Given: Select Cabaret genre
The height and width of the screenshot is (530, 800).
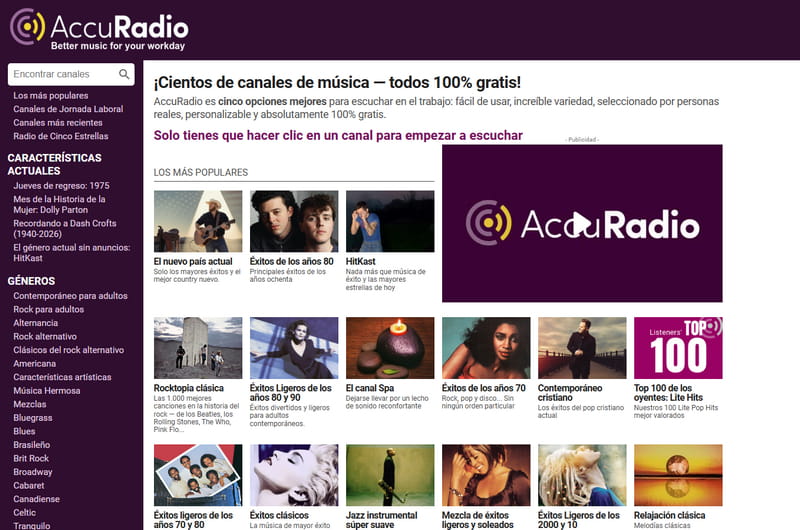Looking at the screenshot, I should pyautogui.click(x=29, y=485).
